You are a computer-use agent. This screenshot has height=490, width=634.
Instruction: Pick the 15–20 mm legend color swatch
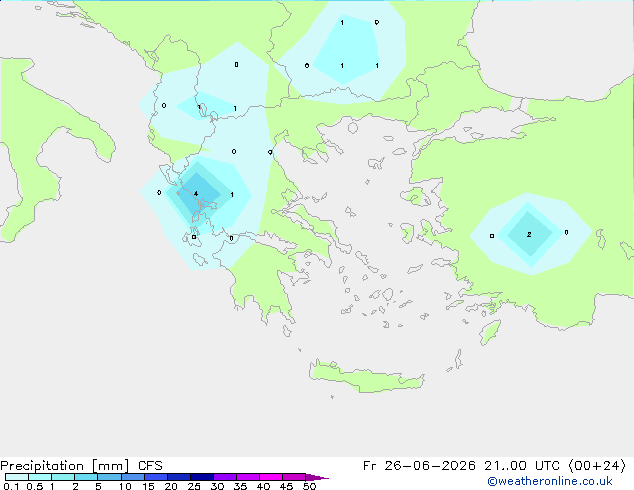pos(155,477)
